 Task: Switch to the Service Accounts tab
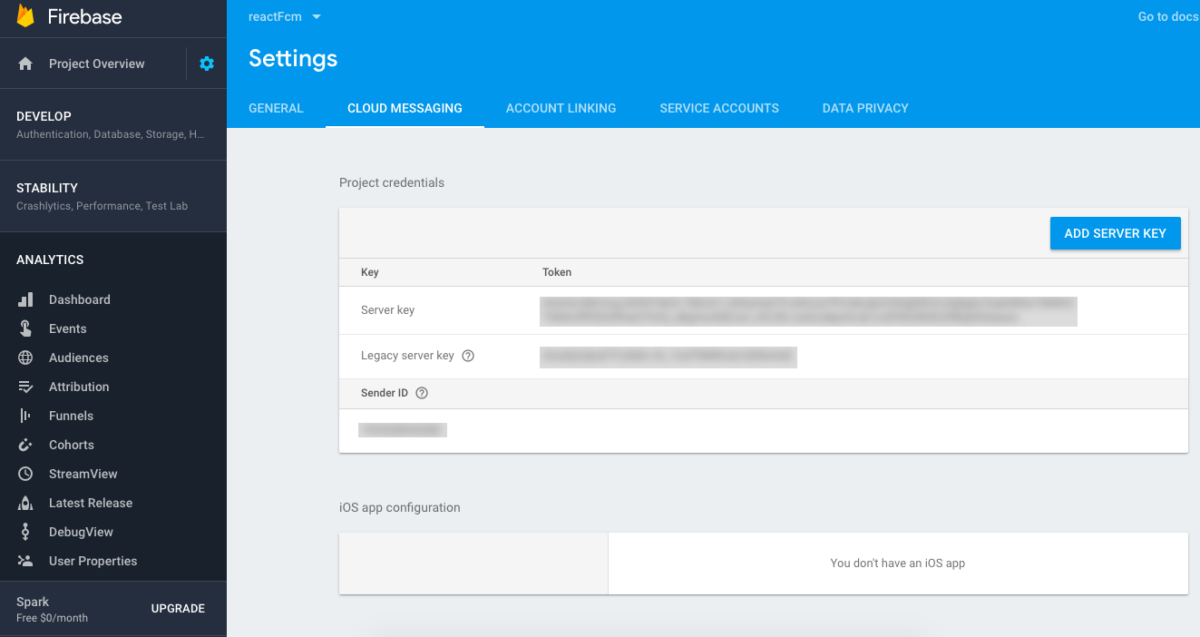coord(719,108)
